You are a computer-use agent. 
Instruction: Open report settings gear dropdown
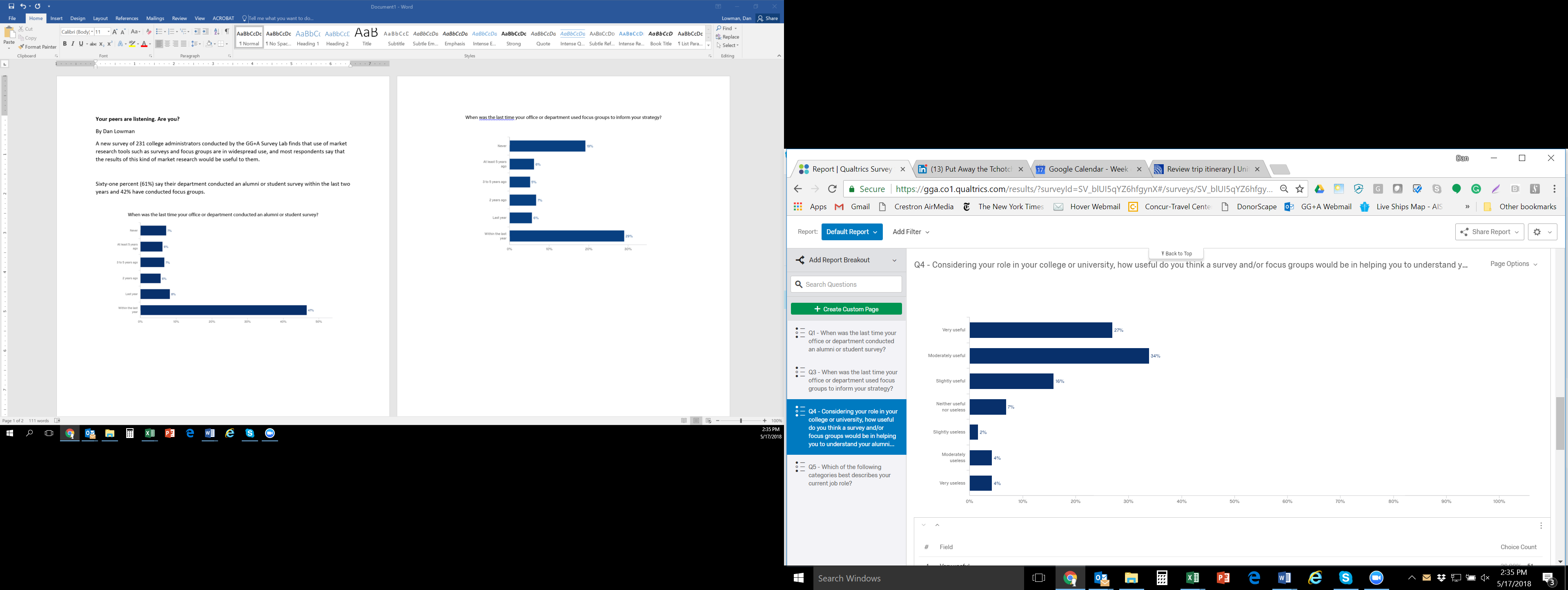[x=1542, y=232]
